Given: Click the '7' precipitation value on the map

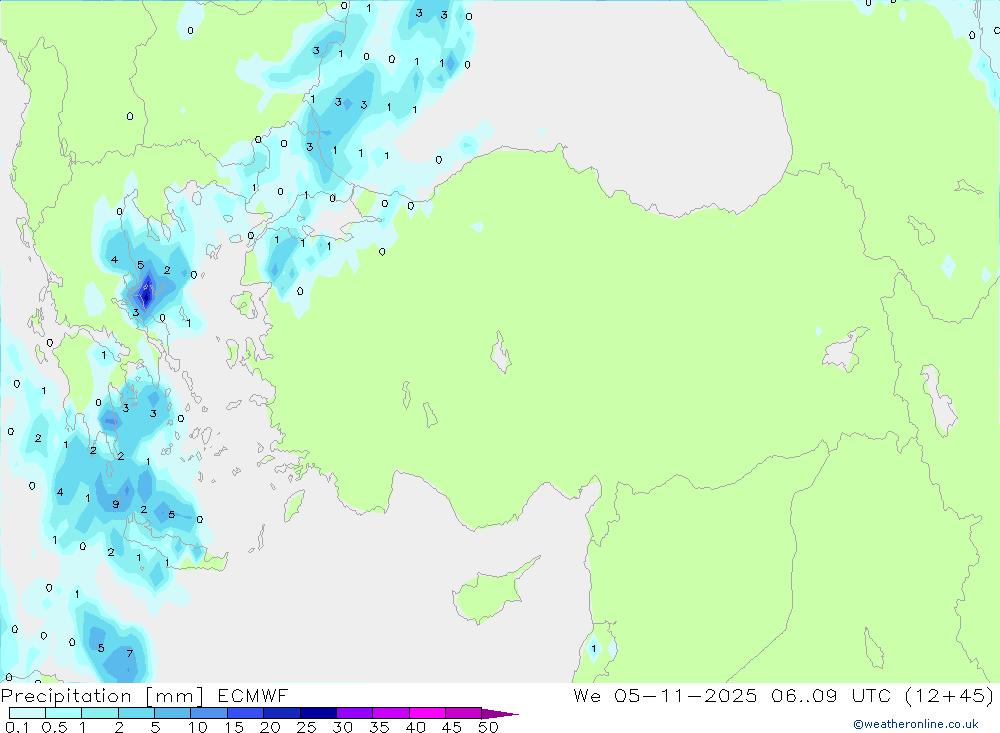Looking at the screenshot, I should click(x=129, y=653).
